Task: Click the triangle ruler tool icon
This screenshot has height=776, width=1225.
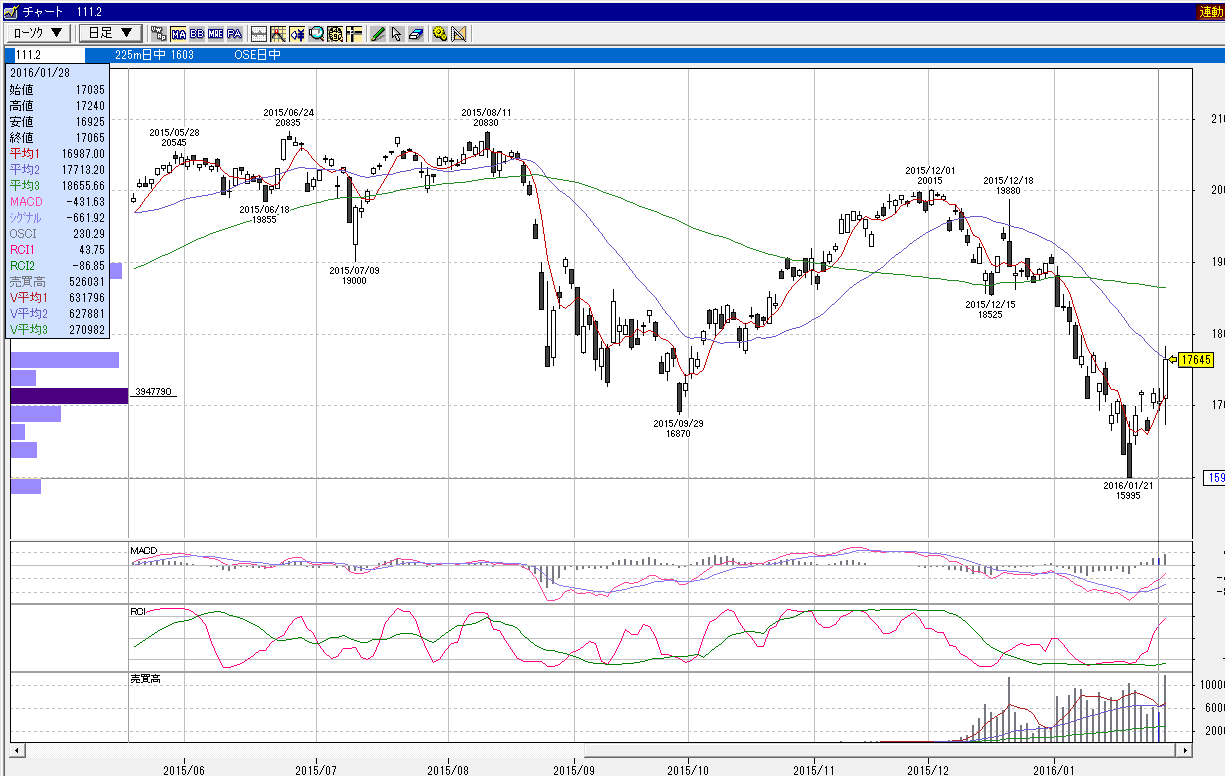Action: 459,33
